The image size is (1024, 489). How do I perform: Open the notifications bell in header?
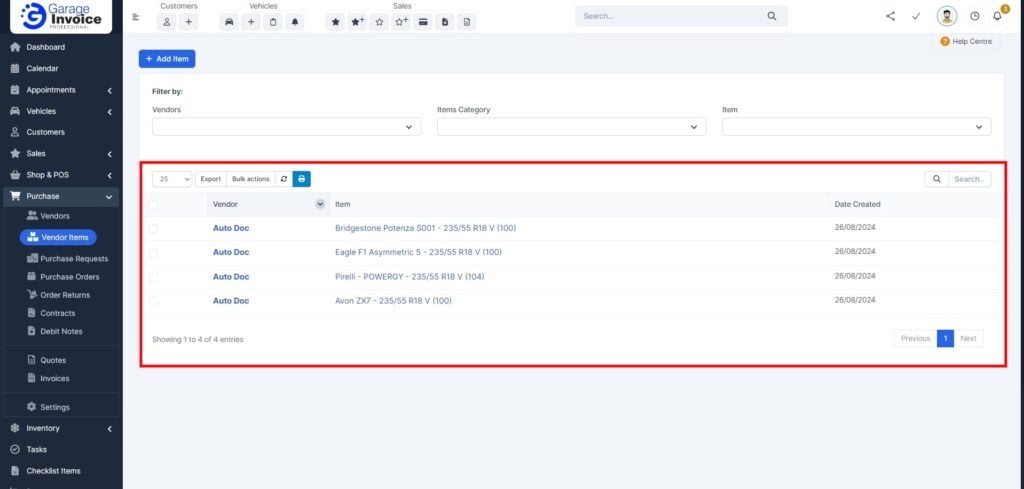coord(997,16)
